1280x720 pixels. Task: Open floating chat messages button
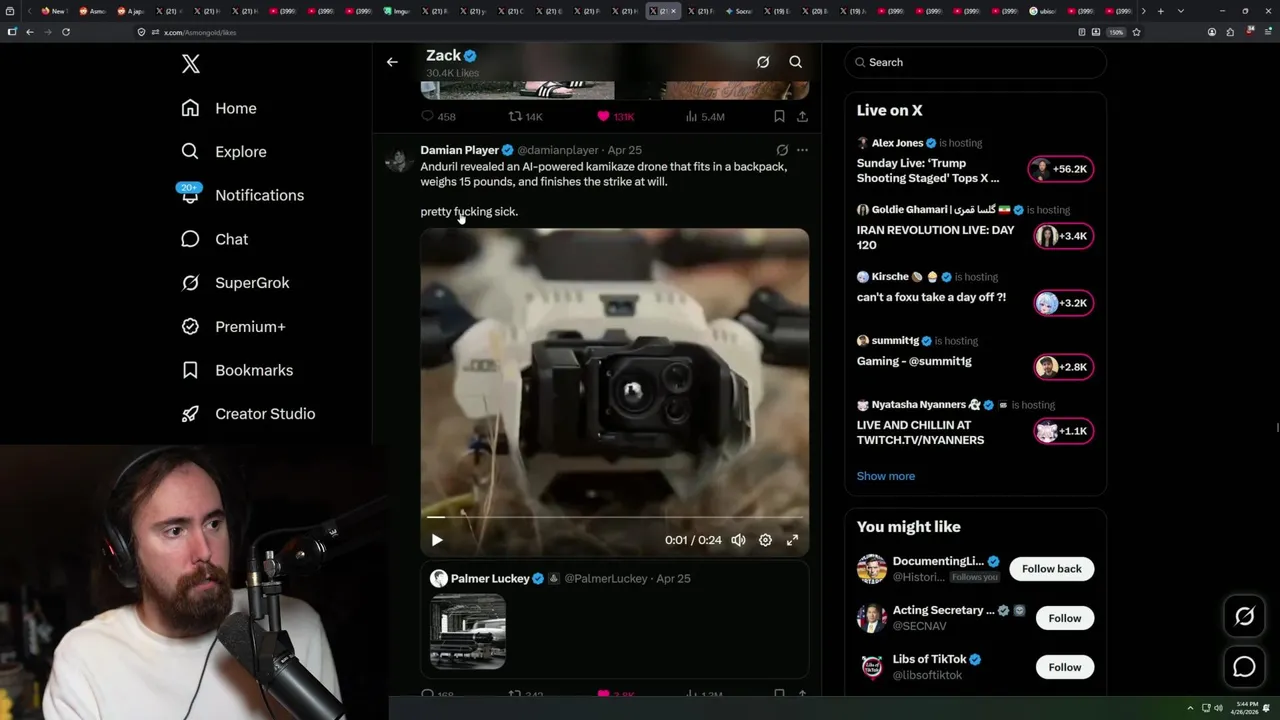[x=1244, y=667]
